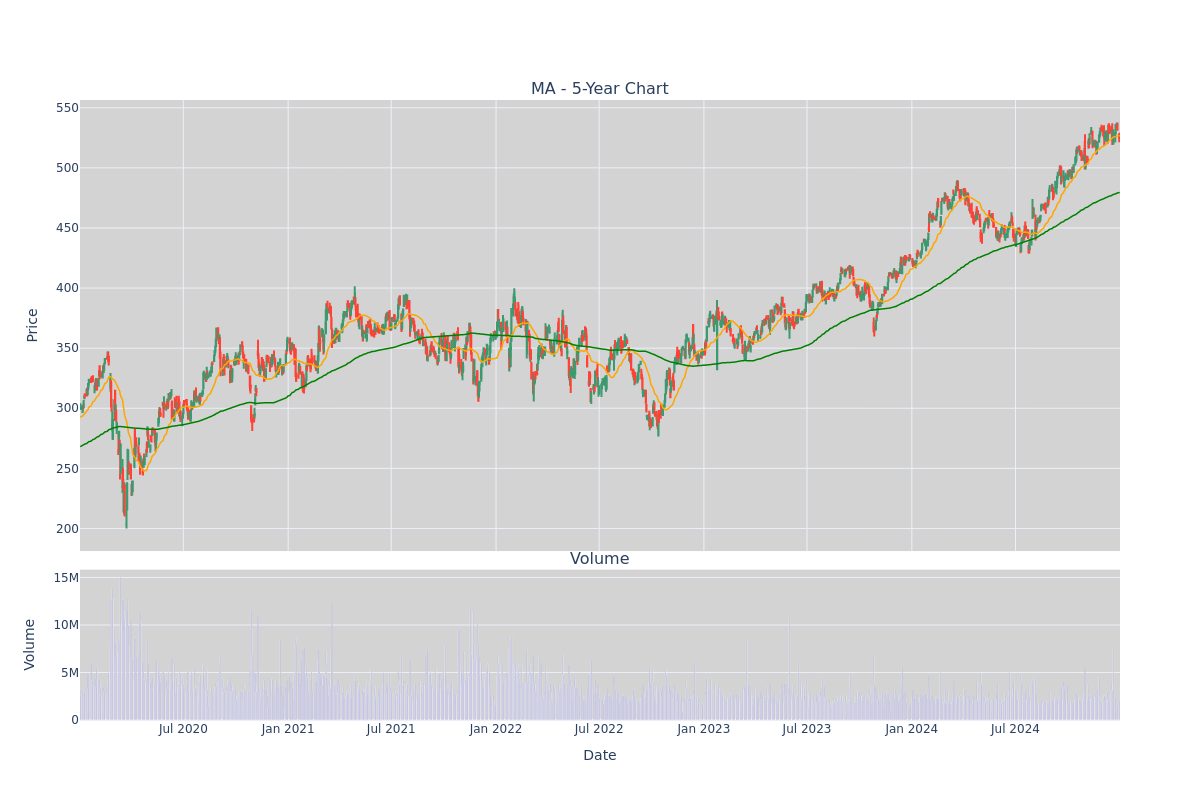Screen dimensions: 1200x800
Task: Click the 15M volume tick label
Action: pos(66,578)
